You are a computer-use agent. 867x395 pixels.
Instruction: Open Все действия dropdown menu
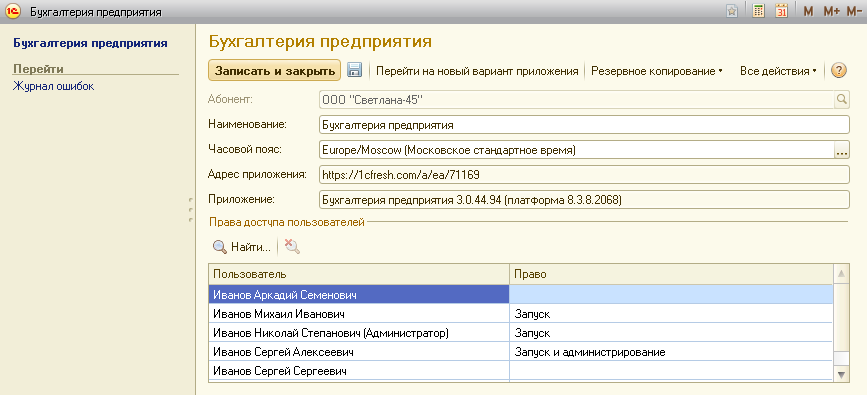click(778, 71)
